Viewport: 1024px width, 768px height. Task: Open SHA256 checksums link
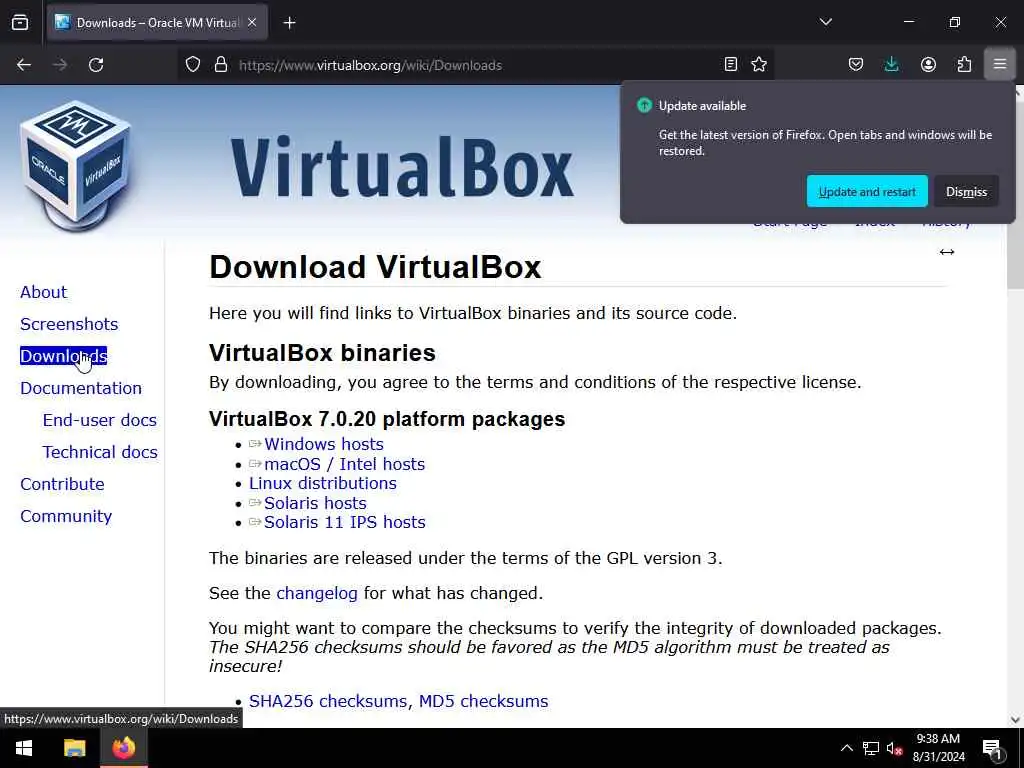pos(330,701)
